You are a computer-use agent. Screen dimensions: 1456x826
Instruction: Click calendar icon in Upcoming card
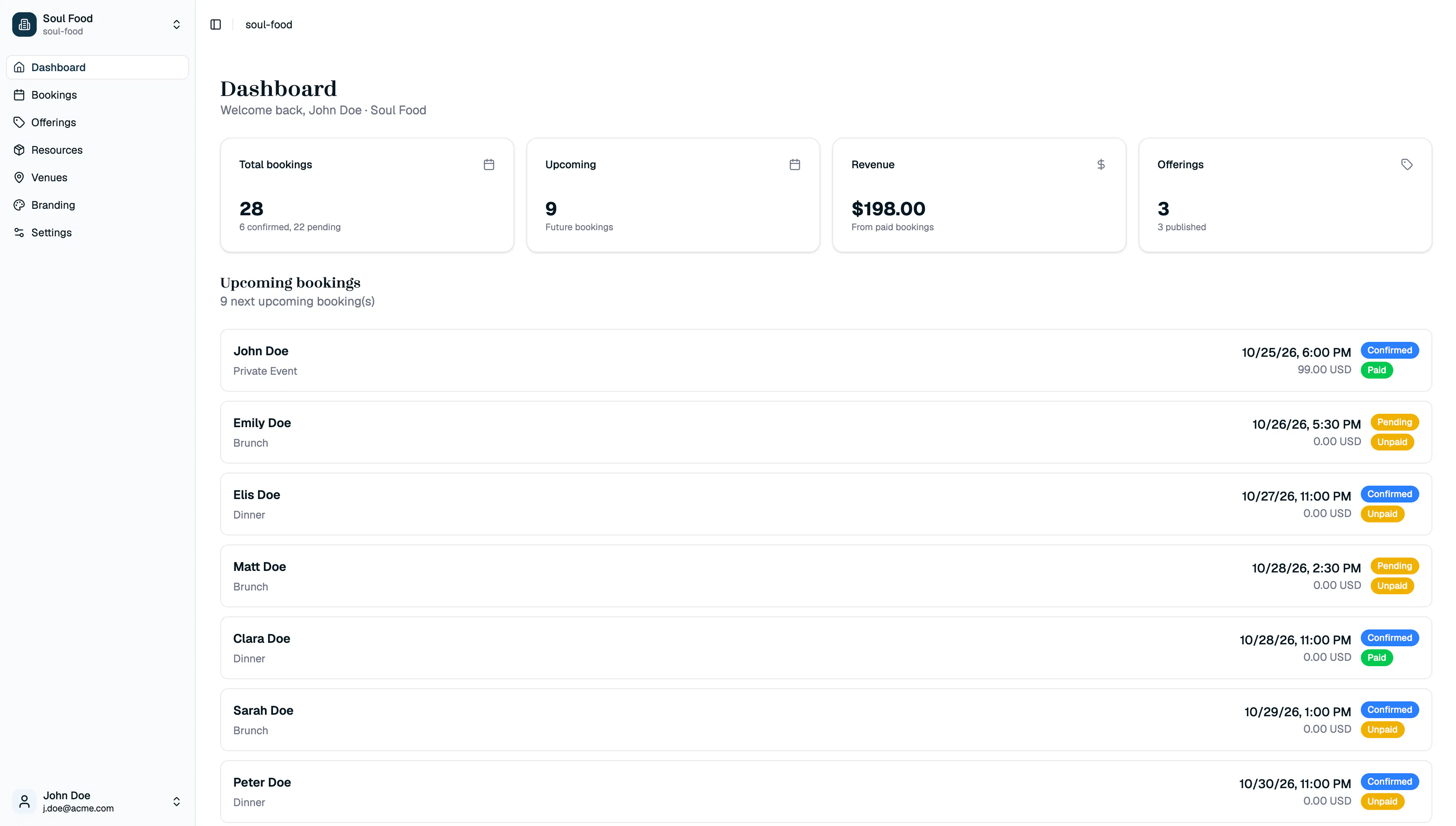[x=795, y=164]
